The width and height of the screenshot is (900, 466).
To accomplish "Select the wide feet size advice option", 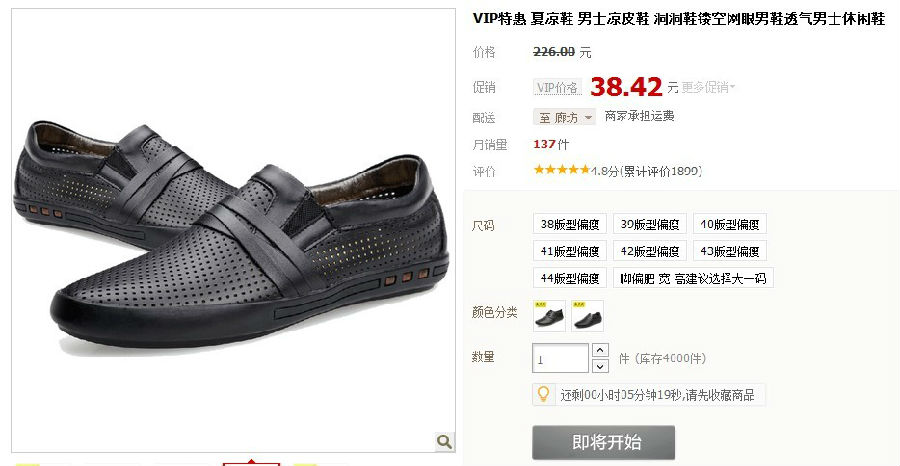I will tap(693, 278).
